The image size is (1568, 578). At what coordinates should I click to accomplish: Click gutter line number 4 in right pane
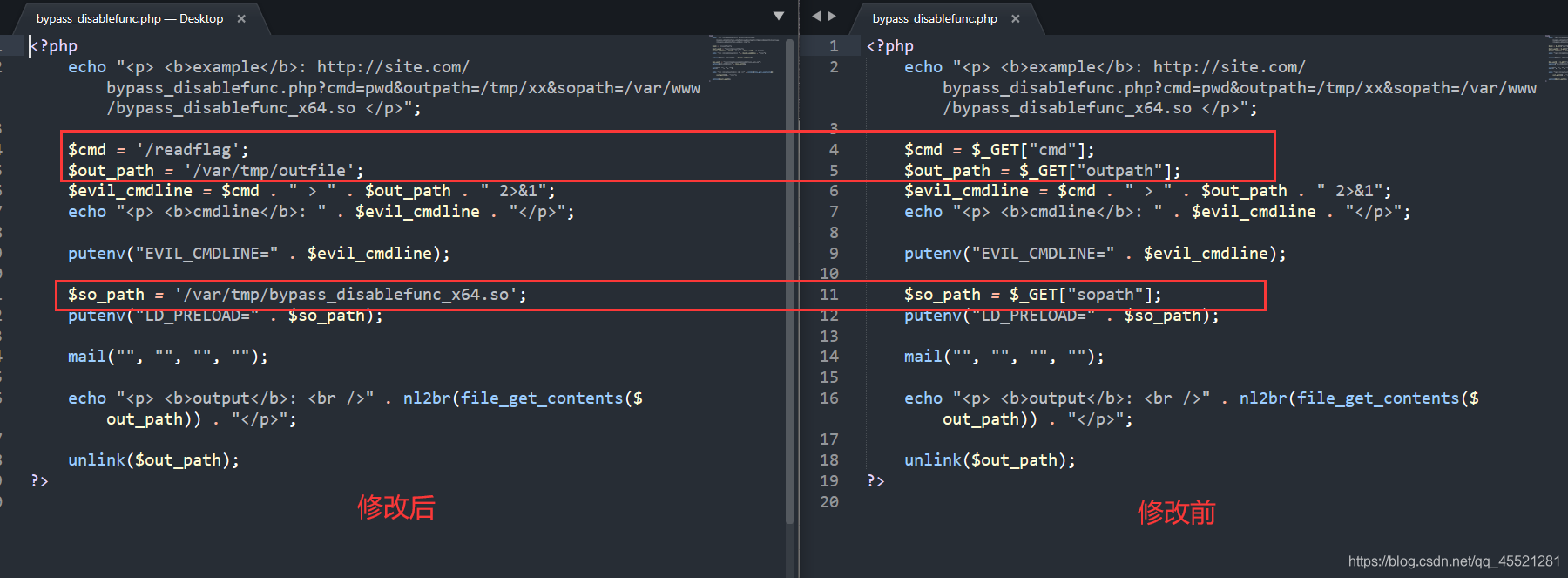tap(834, 150)
